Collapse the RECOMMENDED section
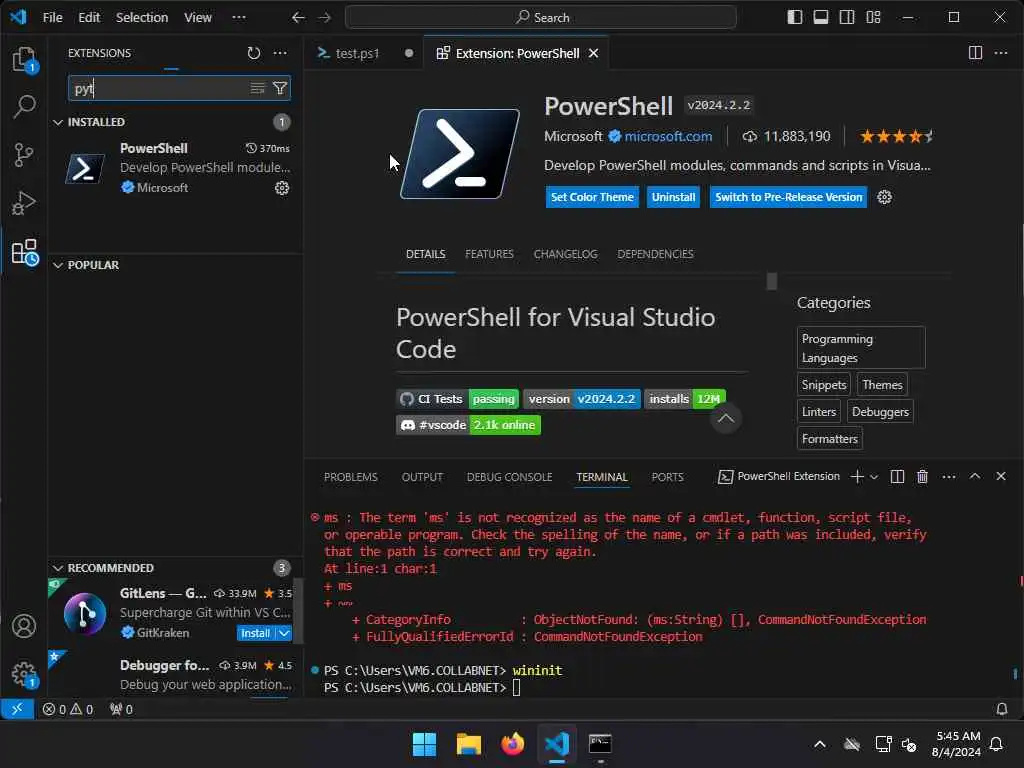 coord(58,568)
